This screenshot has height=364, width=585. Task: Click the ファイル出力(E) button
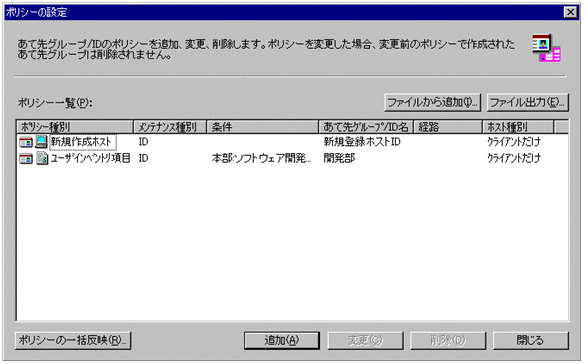(x=528, y=102)
